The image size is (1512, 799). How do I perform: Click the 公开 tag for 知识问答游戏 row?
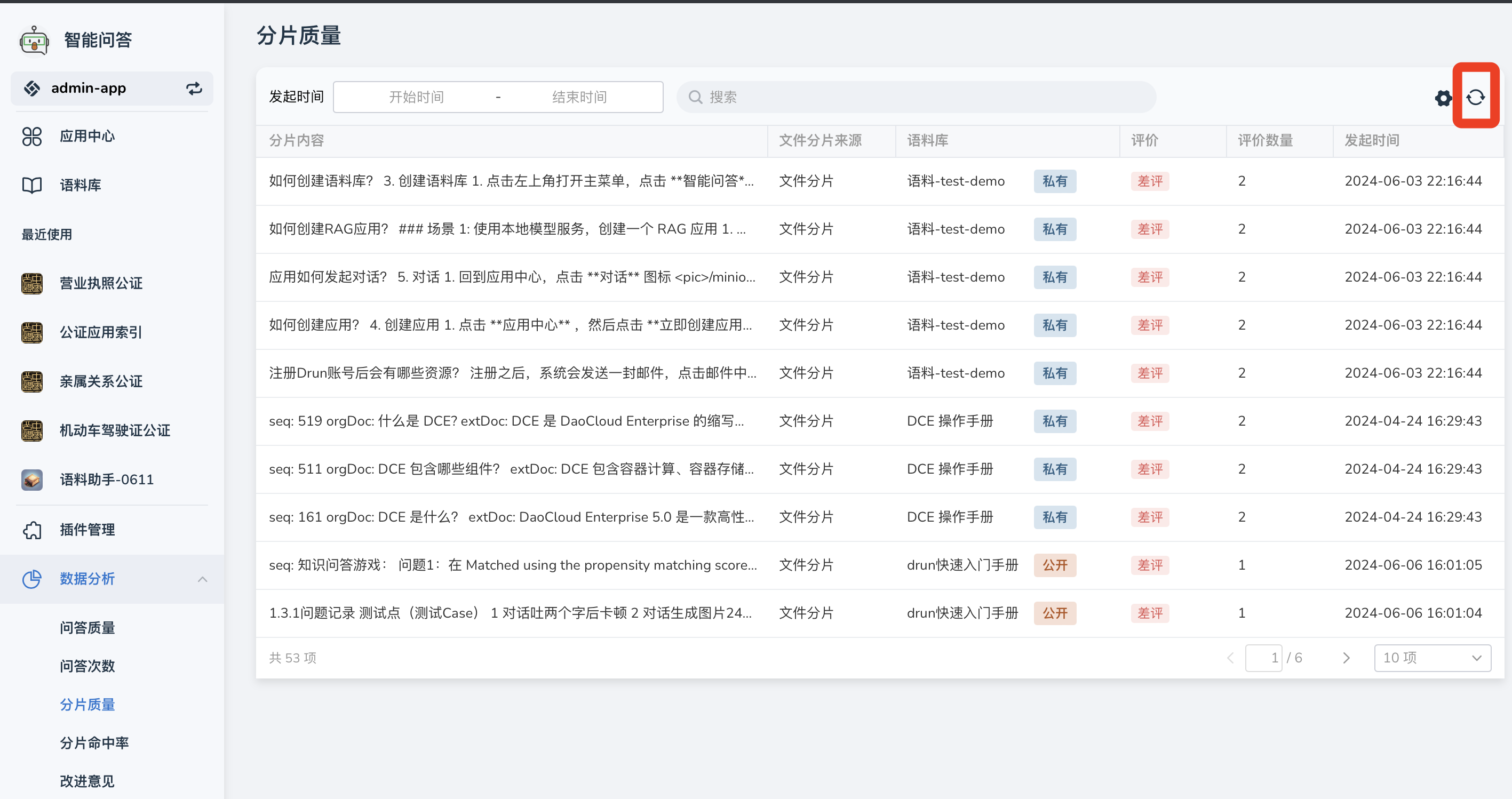(1054, 565)
